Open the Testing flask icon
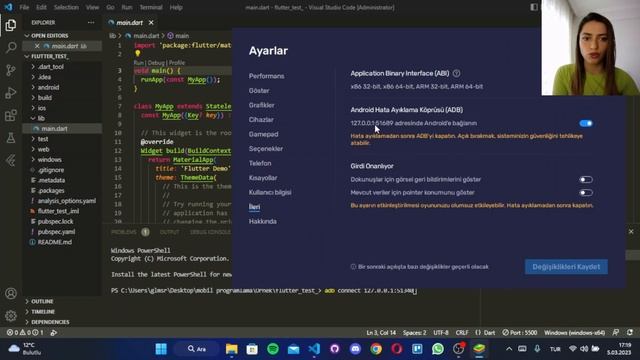Screen dimensions: 640x360 (11, 138)
